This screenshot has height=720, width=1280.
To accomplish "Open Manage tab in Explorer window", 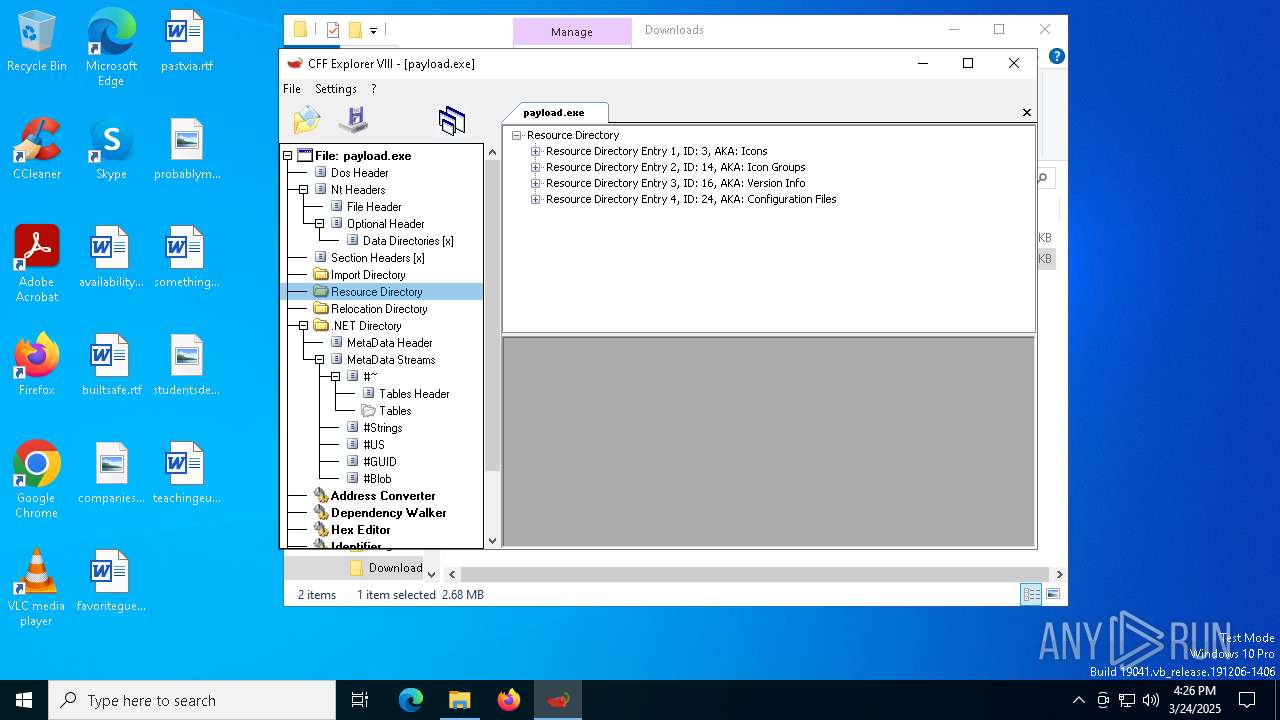I will [572, 32].
